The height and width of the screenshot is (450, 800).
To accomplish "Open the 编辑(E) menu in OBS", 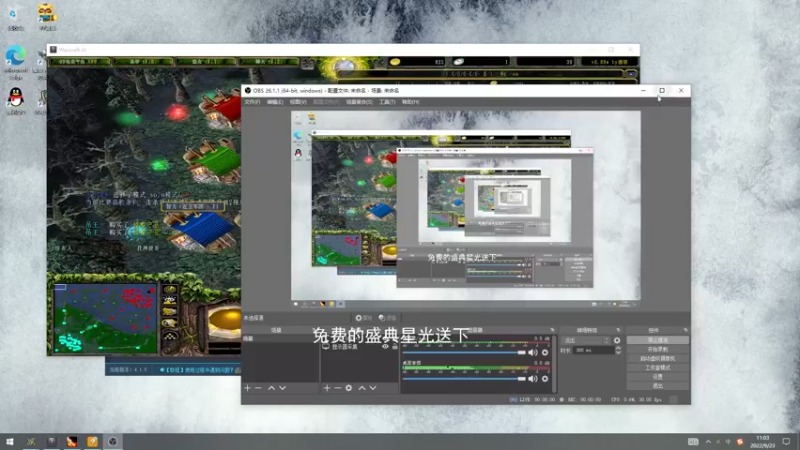I will coord(275,102).
